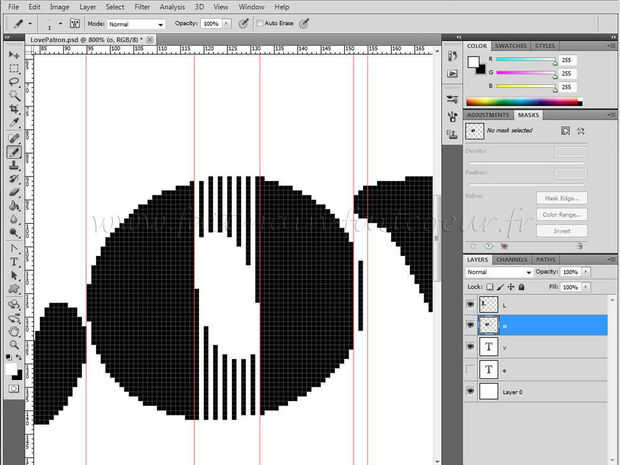Select the Move tool
620x465 pixels.
click(x=14, y=55)
